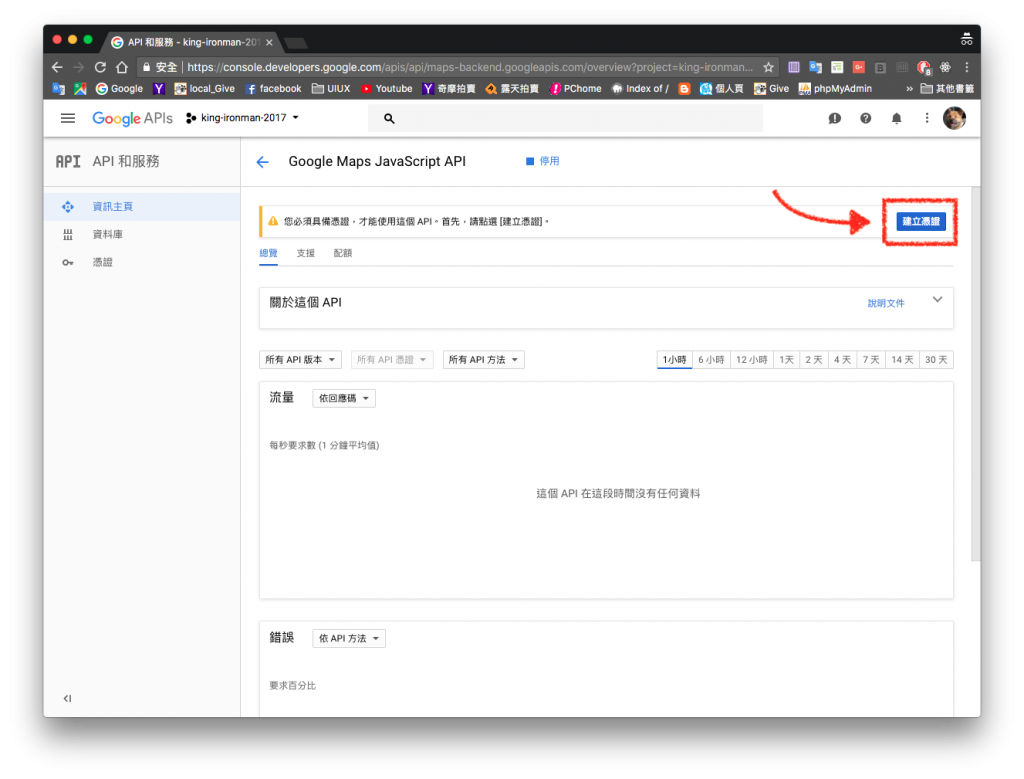Open the feedback alert icon
Image resolution: width=1024 pixels, height=779 pixels.
pyautogui.click(x=834, y=118)
